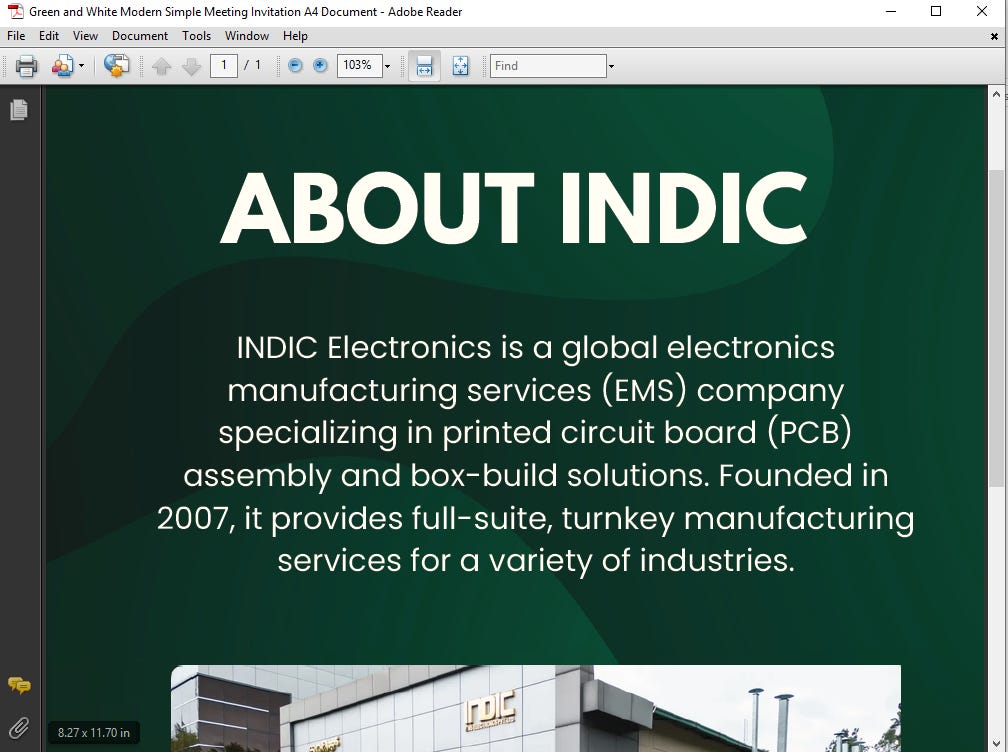
Task: Open the Pages panel in sidebar
Action: (x=19, y=110)
